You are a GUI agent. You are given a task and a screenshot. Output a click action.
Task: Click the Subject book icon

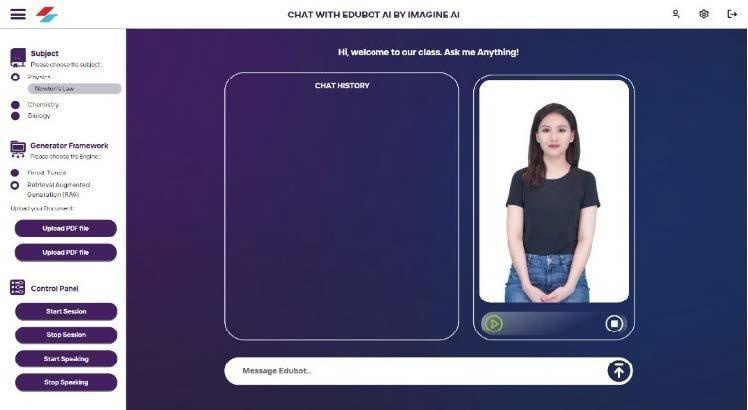tap(18, 57)
